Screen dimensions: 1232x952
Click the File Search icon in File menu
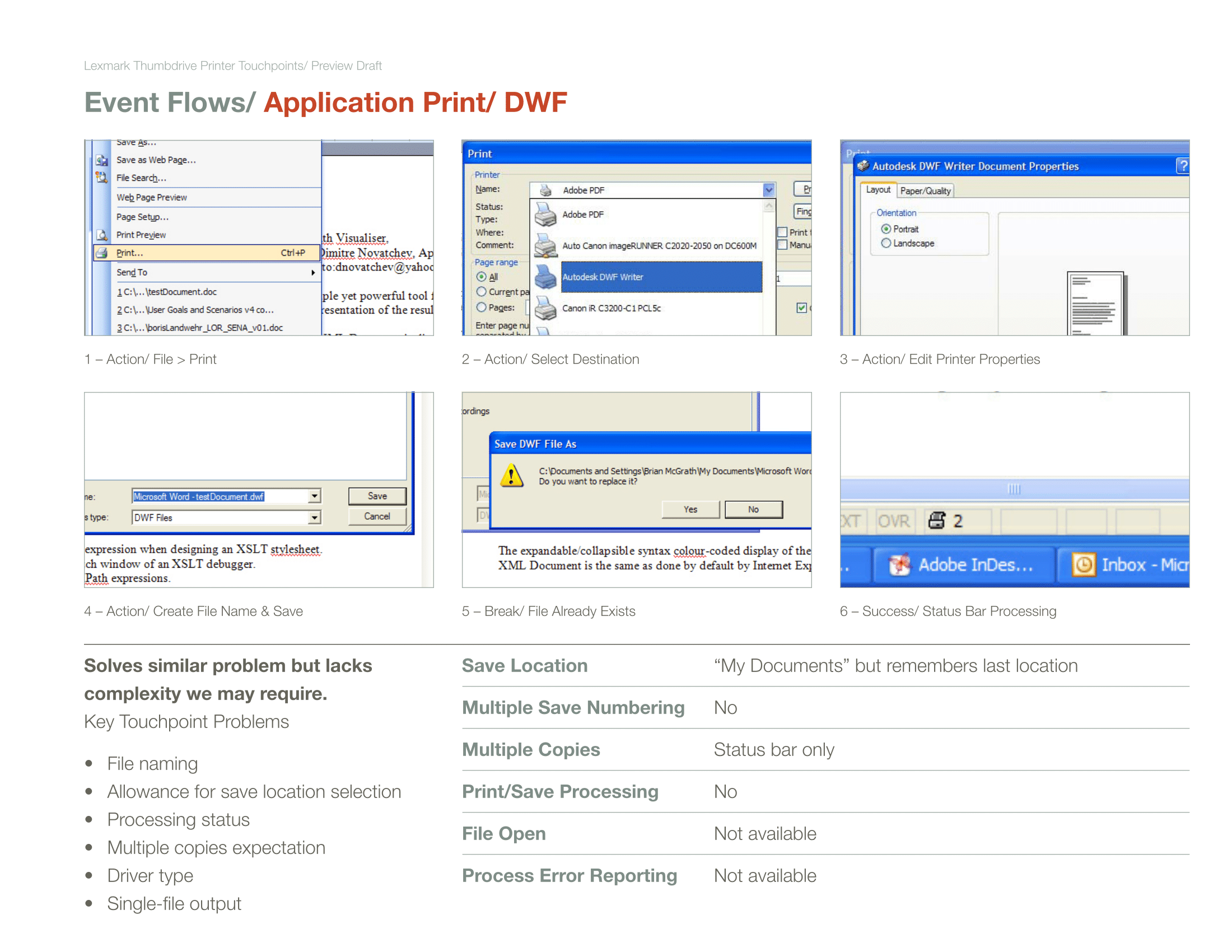click(101, 178)
